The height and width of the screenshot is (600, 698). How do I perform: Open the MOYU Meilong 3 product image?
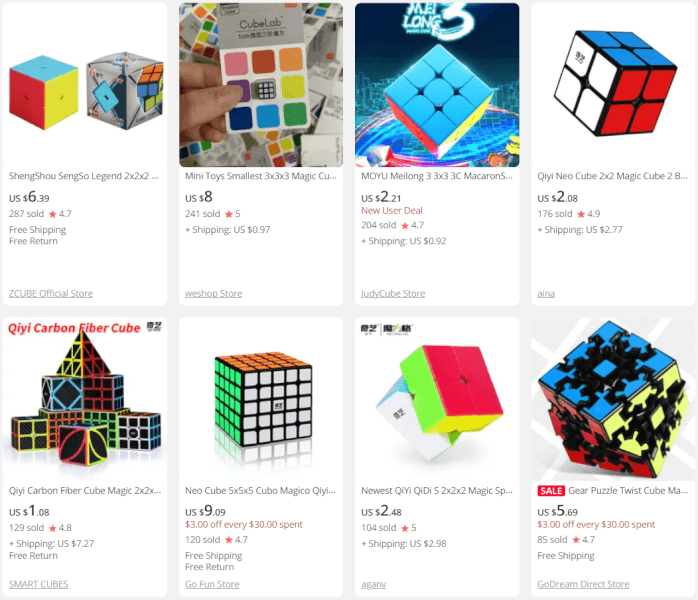pos(437,85)
